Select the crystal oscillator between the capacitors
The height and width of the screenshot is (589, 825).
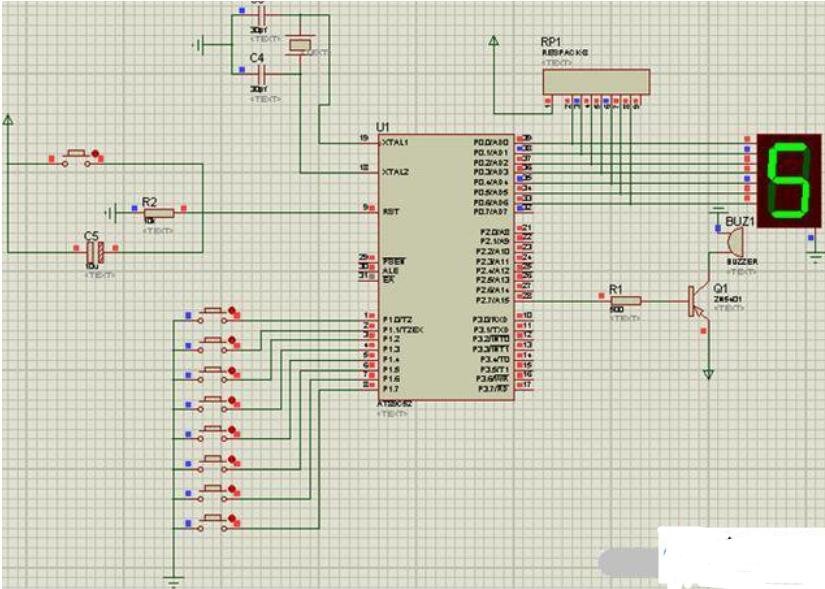click(x=301, y=44)
